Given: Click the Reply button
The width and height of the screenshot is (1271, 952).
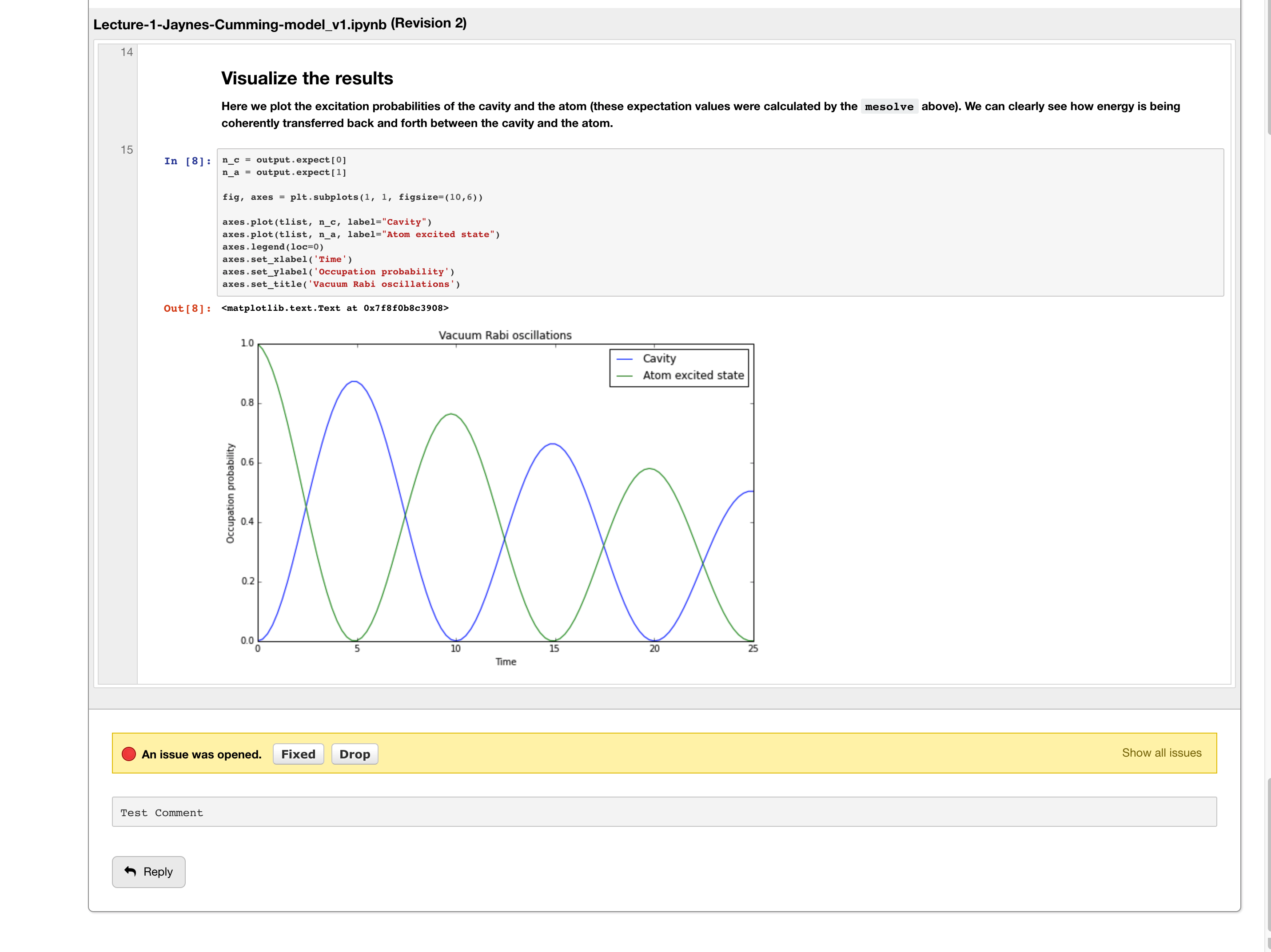Looking at the screenshot, I should coord(149,872).
